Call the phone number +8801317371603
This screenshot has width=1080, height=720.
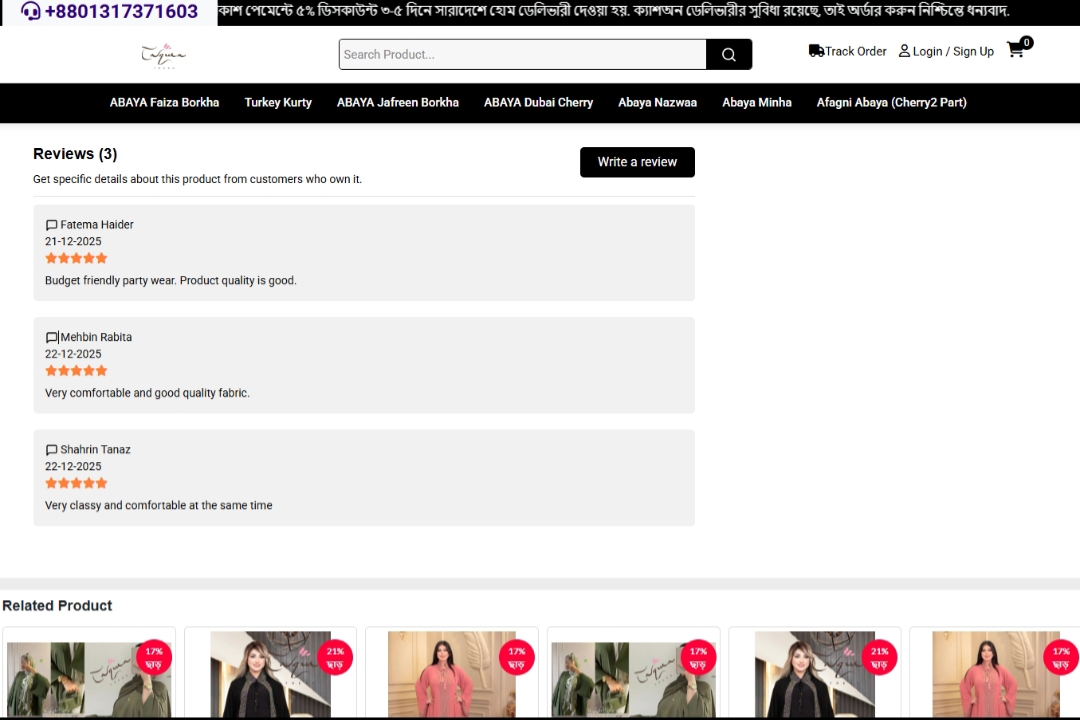[121, 12]
